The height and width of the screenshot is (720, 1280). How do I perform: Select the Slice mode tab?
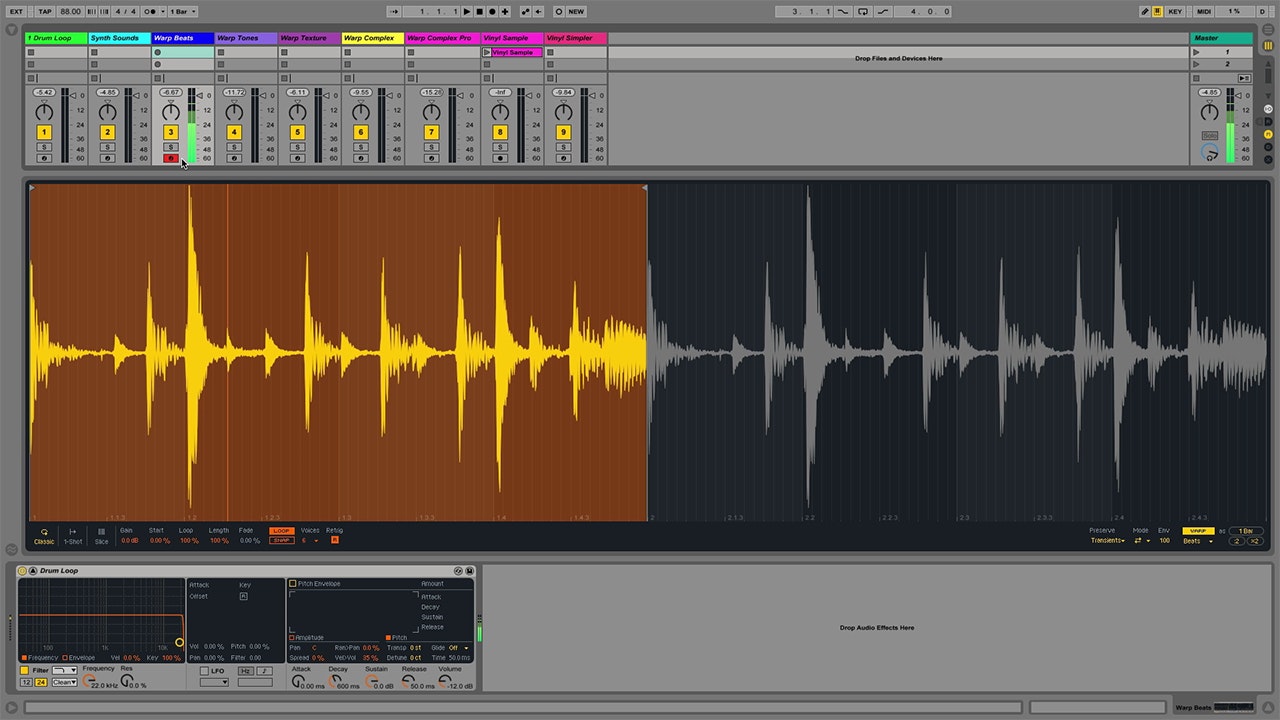pyautogui.click(x=101, y=537)
